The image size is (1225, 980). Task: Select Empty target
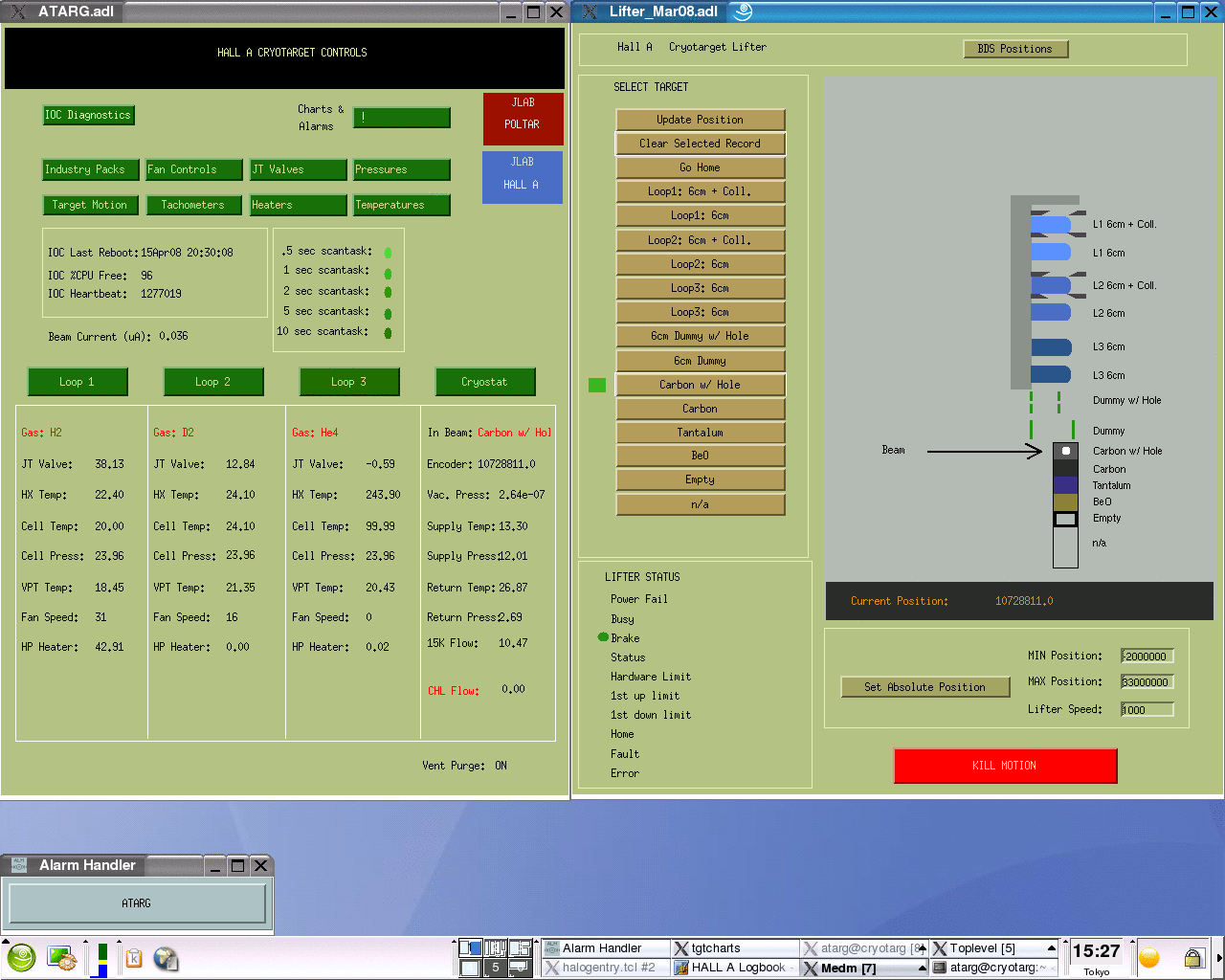[x=701, y=479]
